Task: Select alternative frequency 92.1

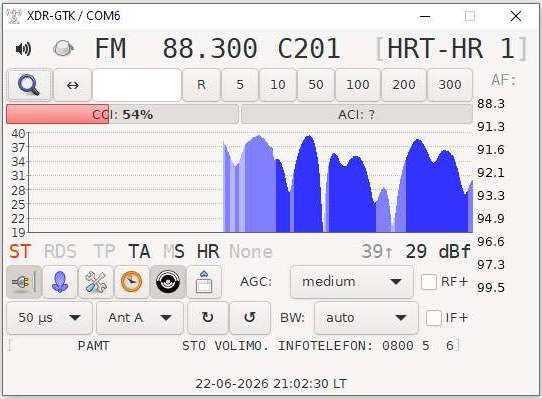Action: [x=491, y=173]
